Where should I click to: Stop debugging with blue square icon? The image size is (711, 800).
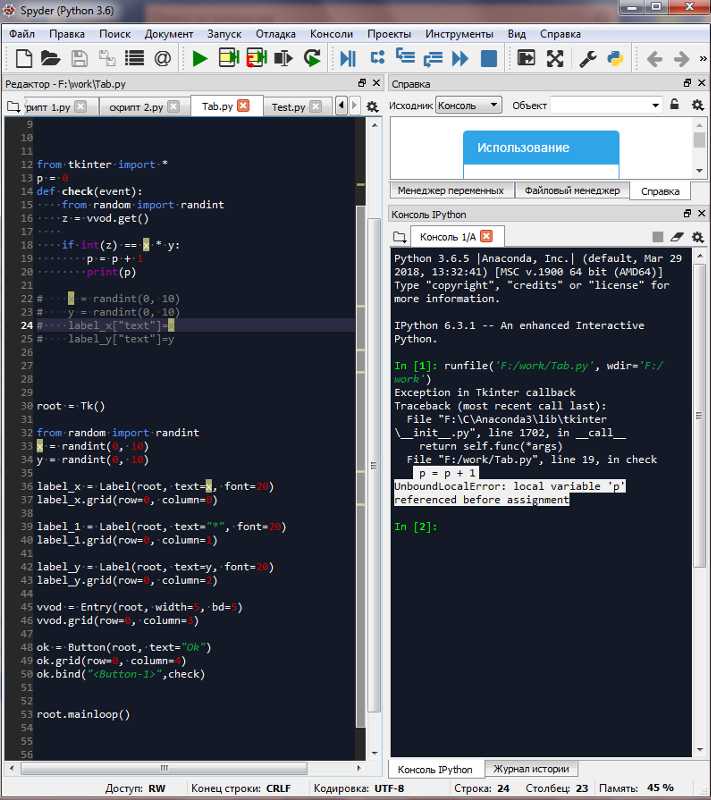click(489, 59)
